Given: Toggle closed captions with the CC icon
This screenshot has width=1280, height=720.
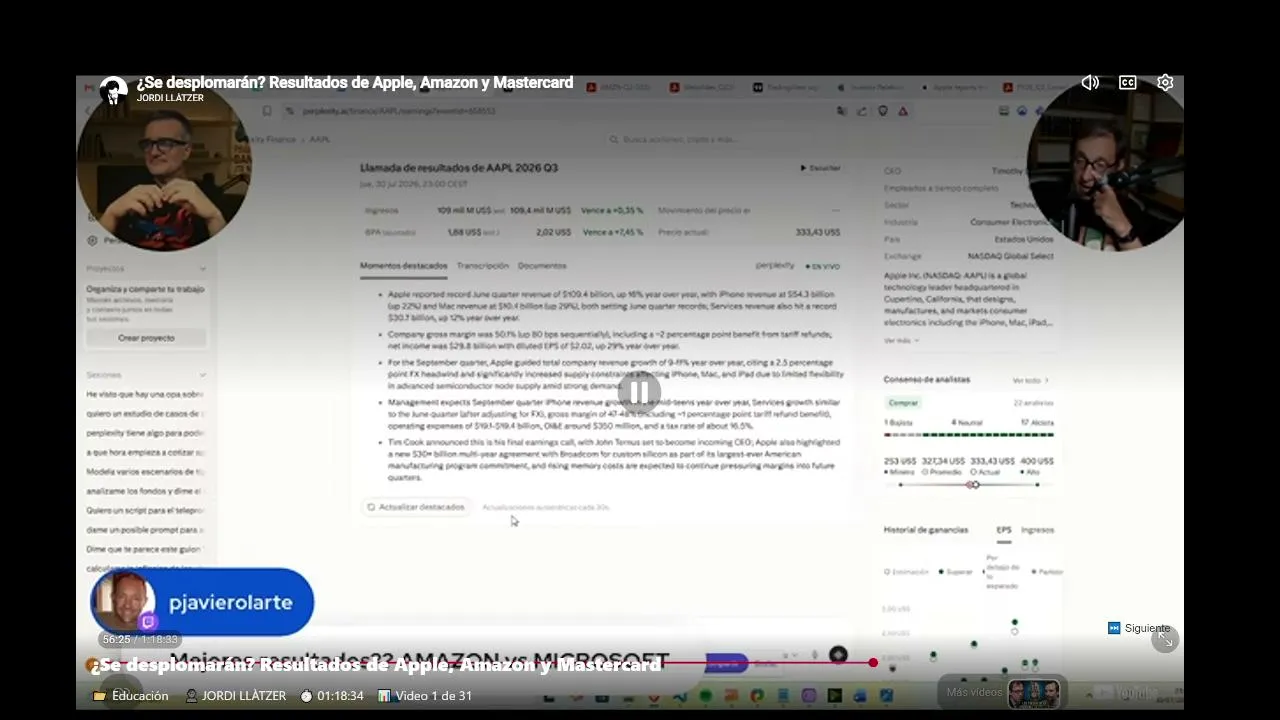Looking at the screenshot, I should pos(1128,83).
